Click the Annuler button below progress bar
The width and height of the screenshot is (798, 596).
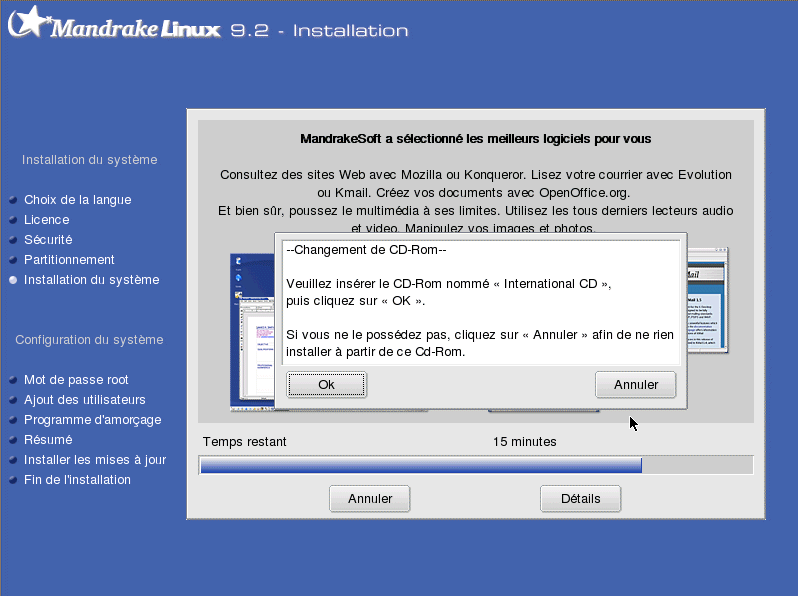[x=369, y=498]
